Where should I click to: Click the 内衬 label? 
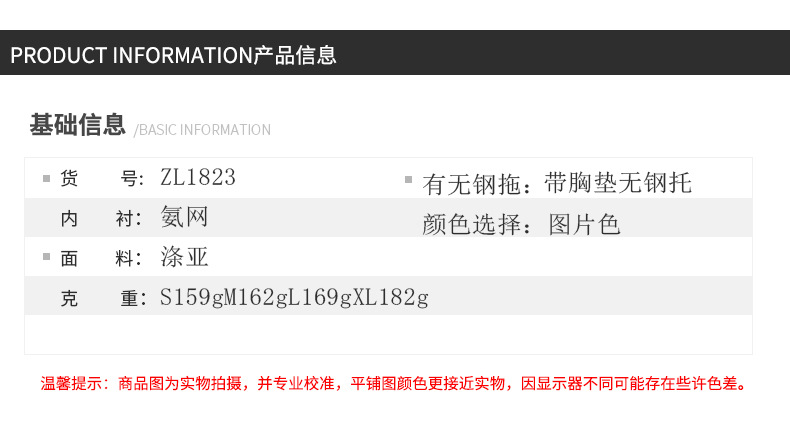(x=101, y=219)
